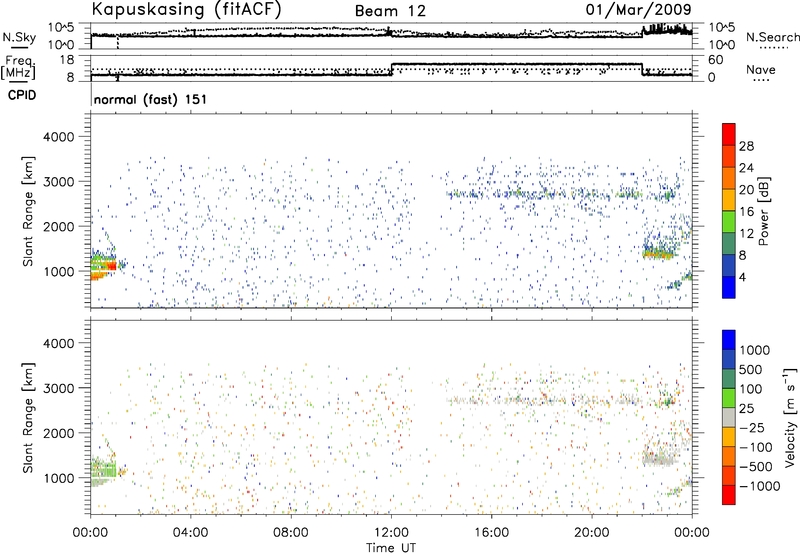Click the Beam 12 label

(x=390, y=11)
